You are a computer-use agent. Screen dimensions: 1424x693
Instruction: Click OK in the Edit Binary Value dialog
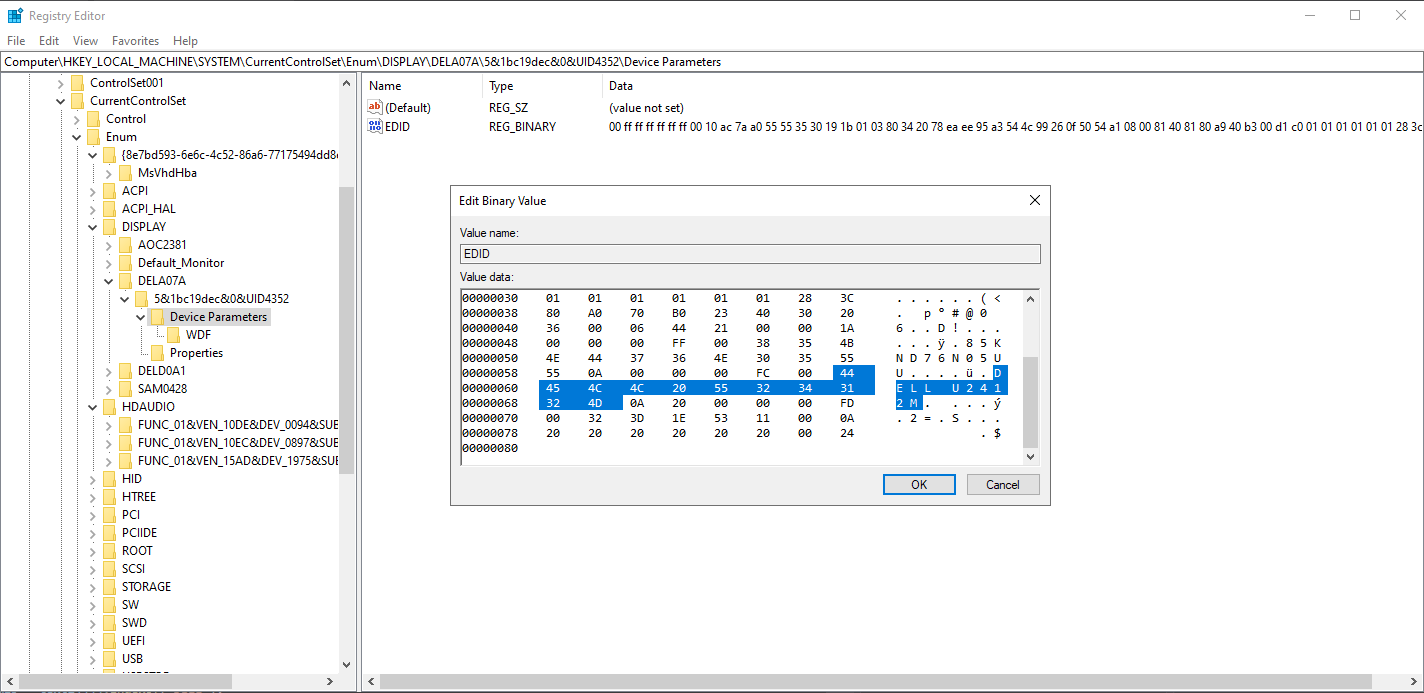(x=918, y=484)
